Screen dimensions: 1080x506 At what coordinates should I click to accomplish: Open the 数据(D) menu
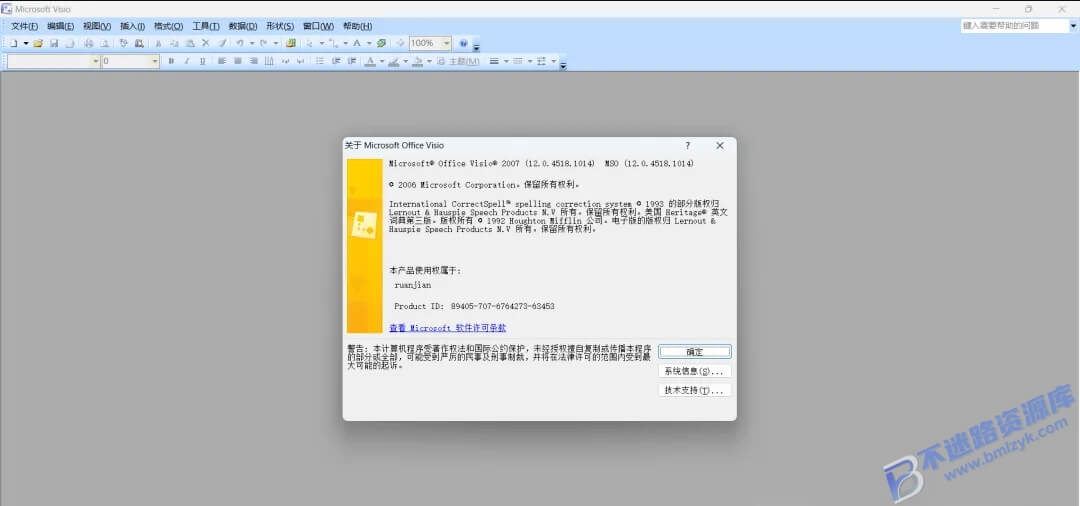pyautogui.click(x=242, y=26)
